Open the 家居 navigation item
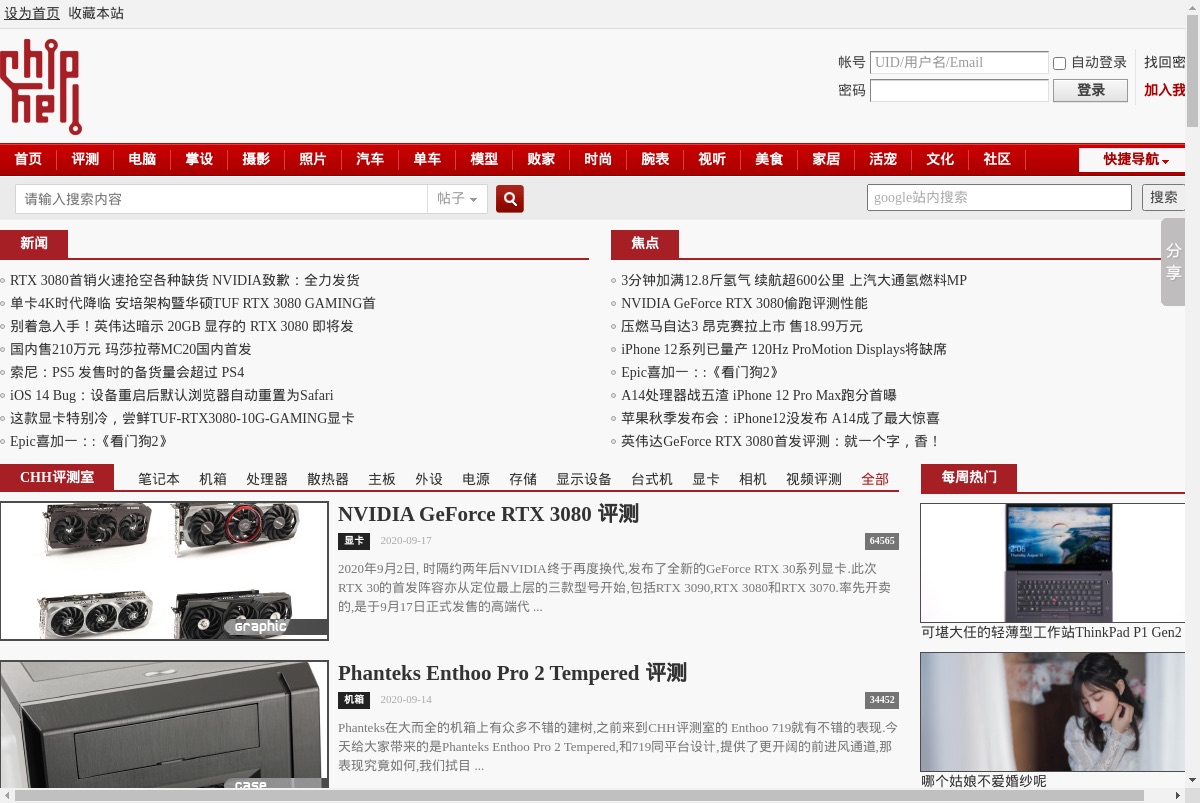Viewport: 1200px width, 803px height. pos(826,160)
